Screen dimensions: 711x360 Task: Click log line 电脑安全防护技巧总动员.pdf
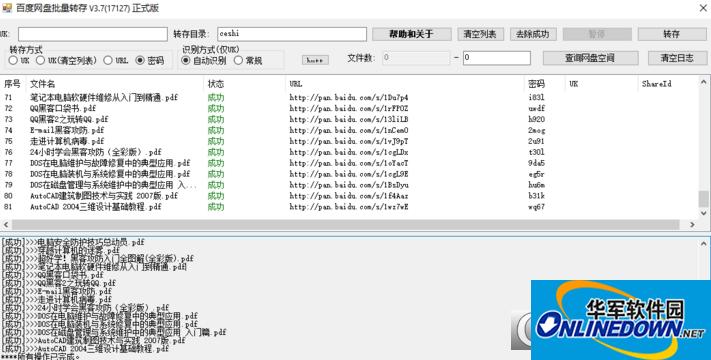point(73,242)
